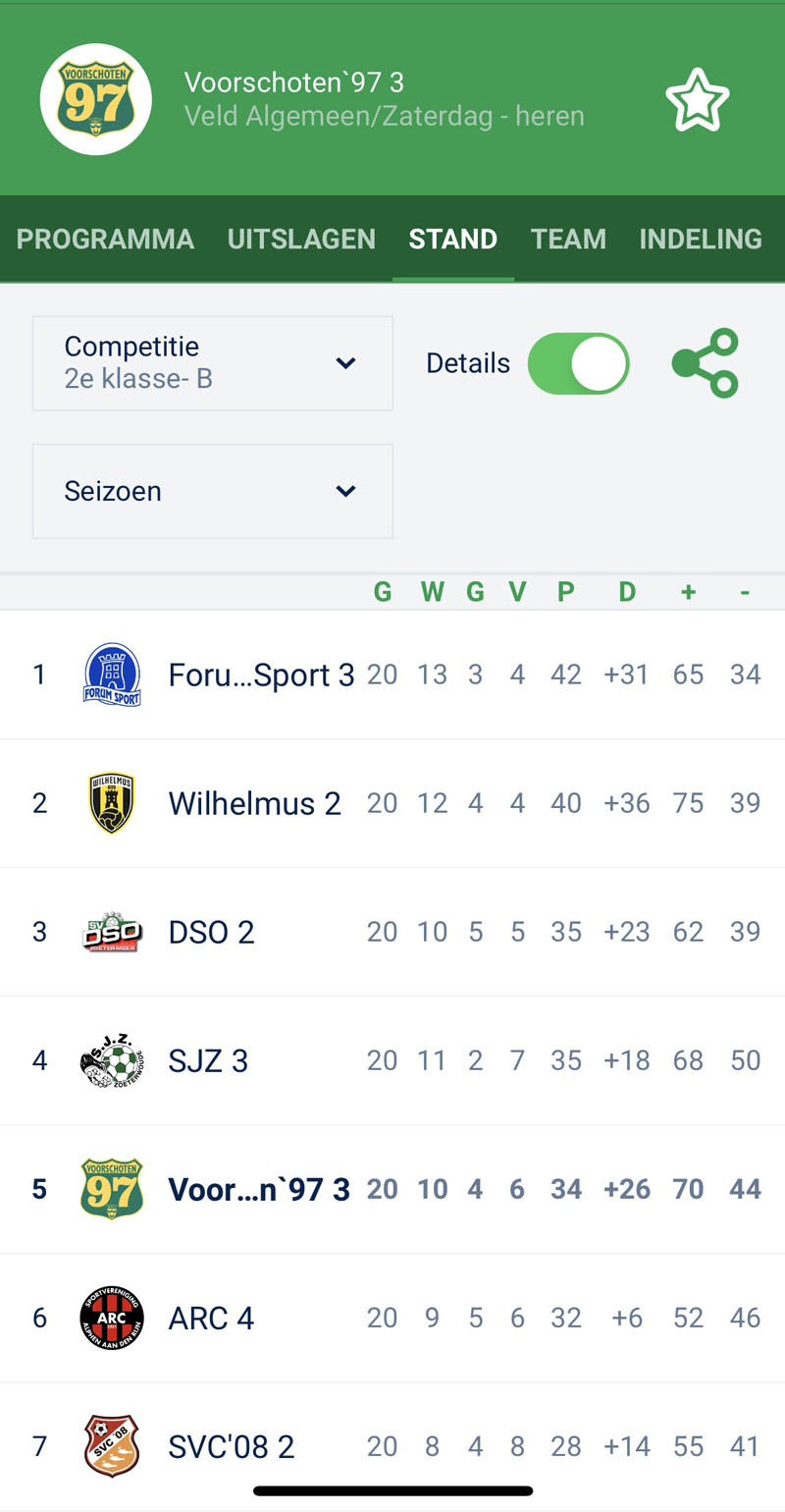Open the share icon
Screen dimensions: 785x1512
(706, 363)
